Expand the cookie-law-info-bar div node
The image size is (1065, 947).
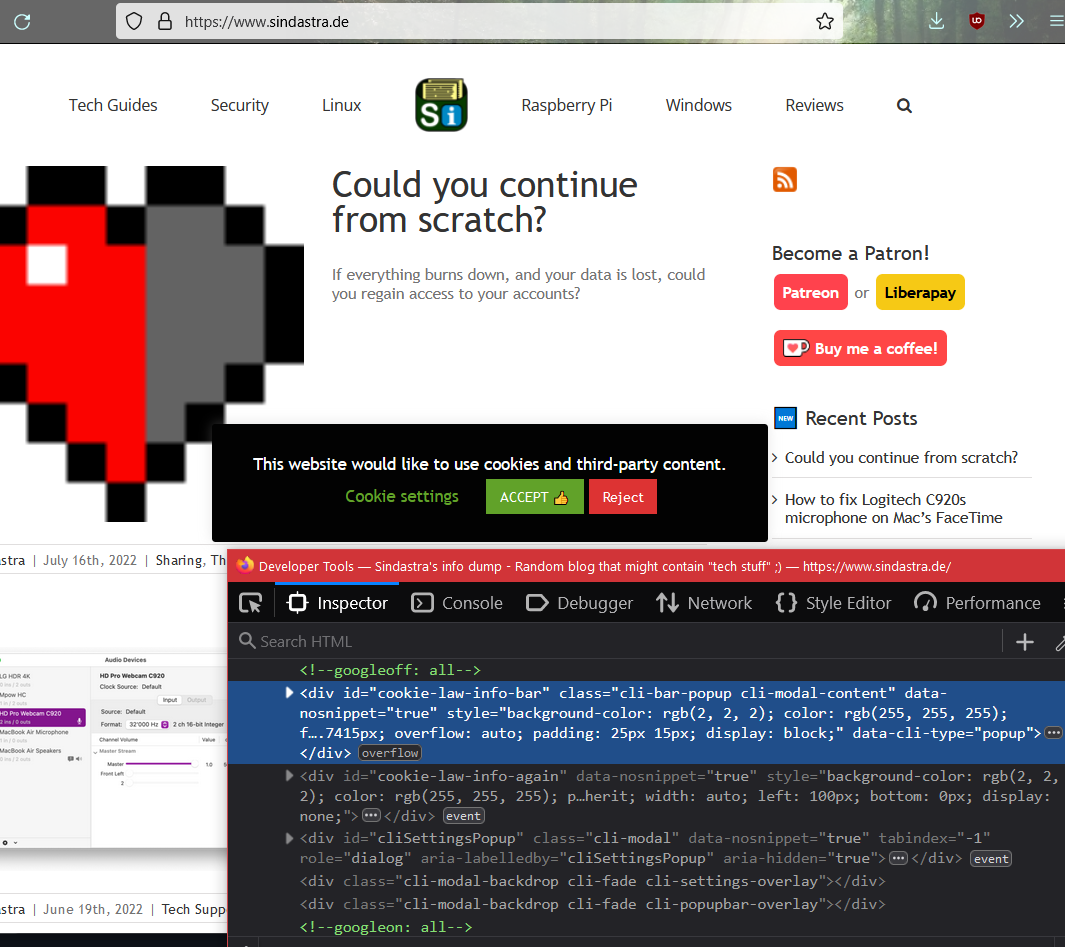(x=289, y=691)
